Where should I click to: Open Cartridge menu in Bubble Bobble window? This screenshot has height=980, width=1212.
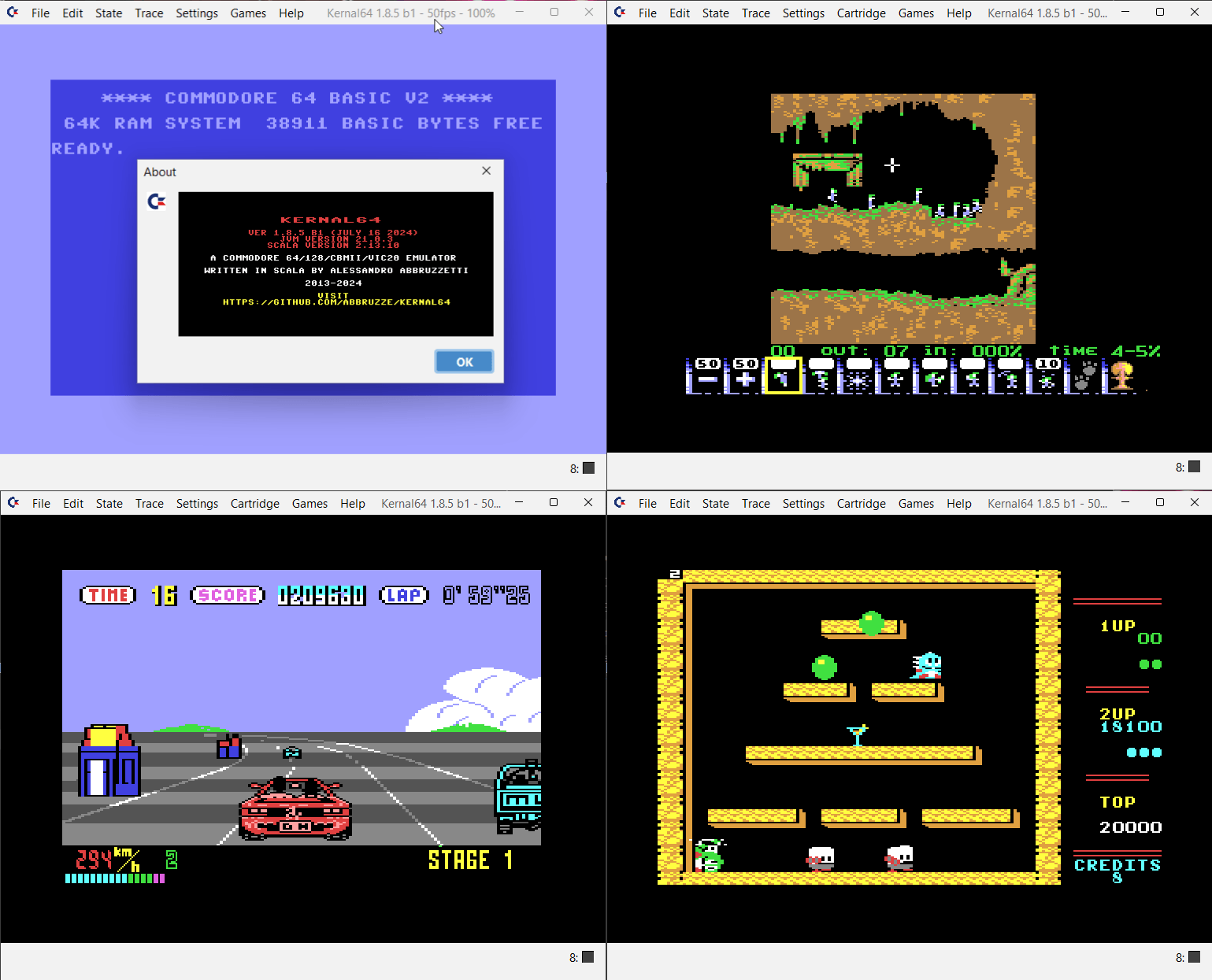862,504
